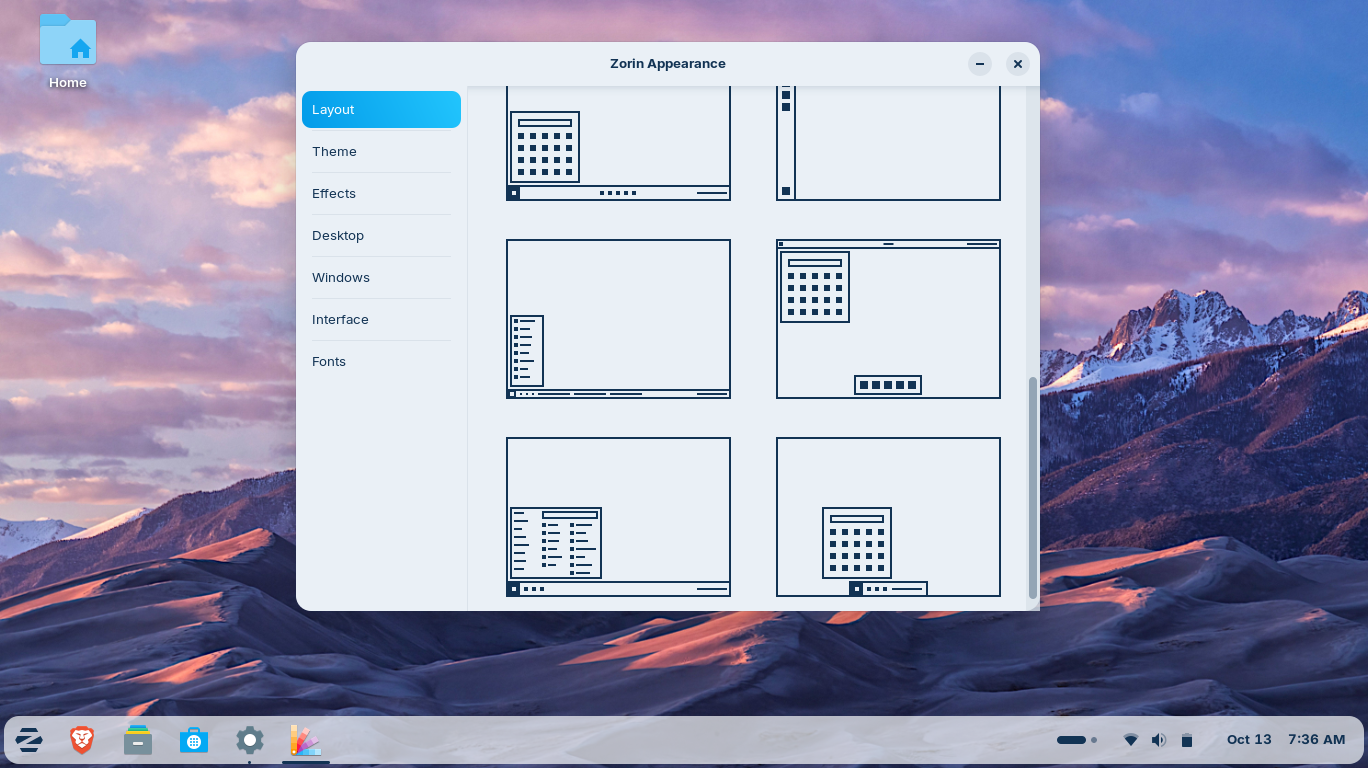Screen dimensions: 1368x768
Task: Switch to the Theme section
Action: pos(381,152)
